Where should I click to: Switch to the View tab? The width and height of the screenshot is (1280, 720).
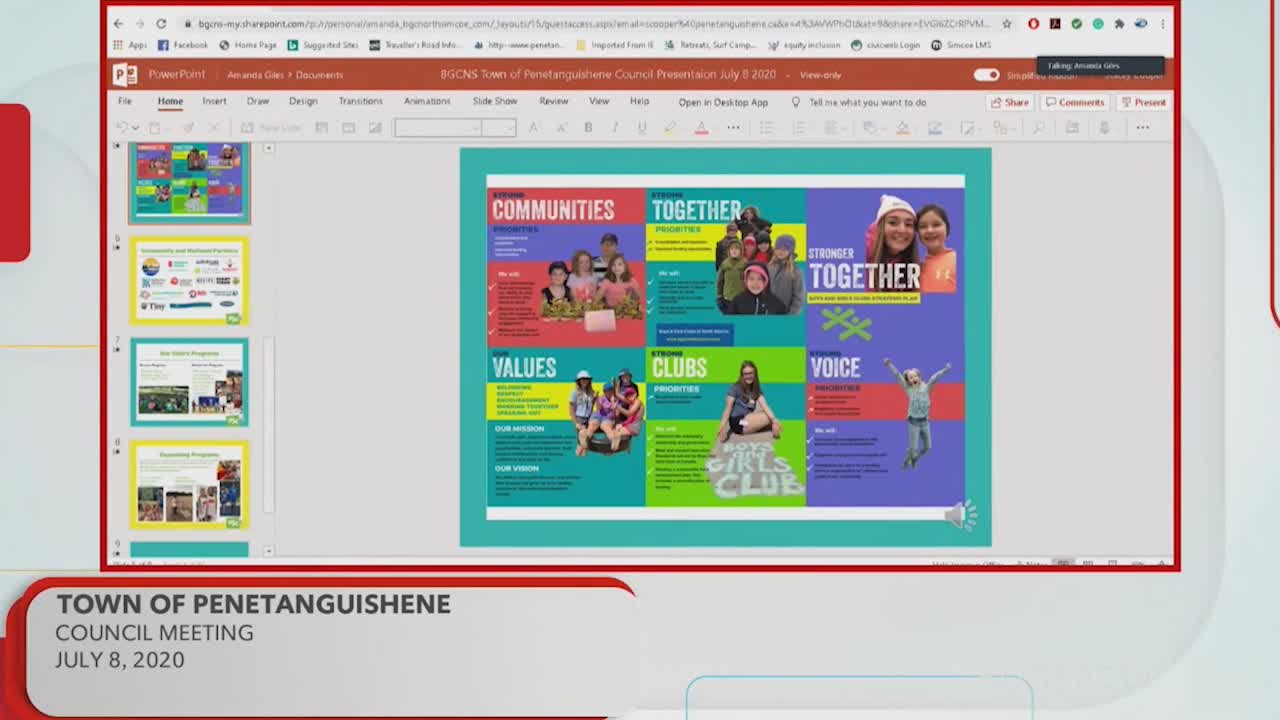[x=599, y=102]
